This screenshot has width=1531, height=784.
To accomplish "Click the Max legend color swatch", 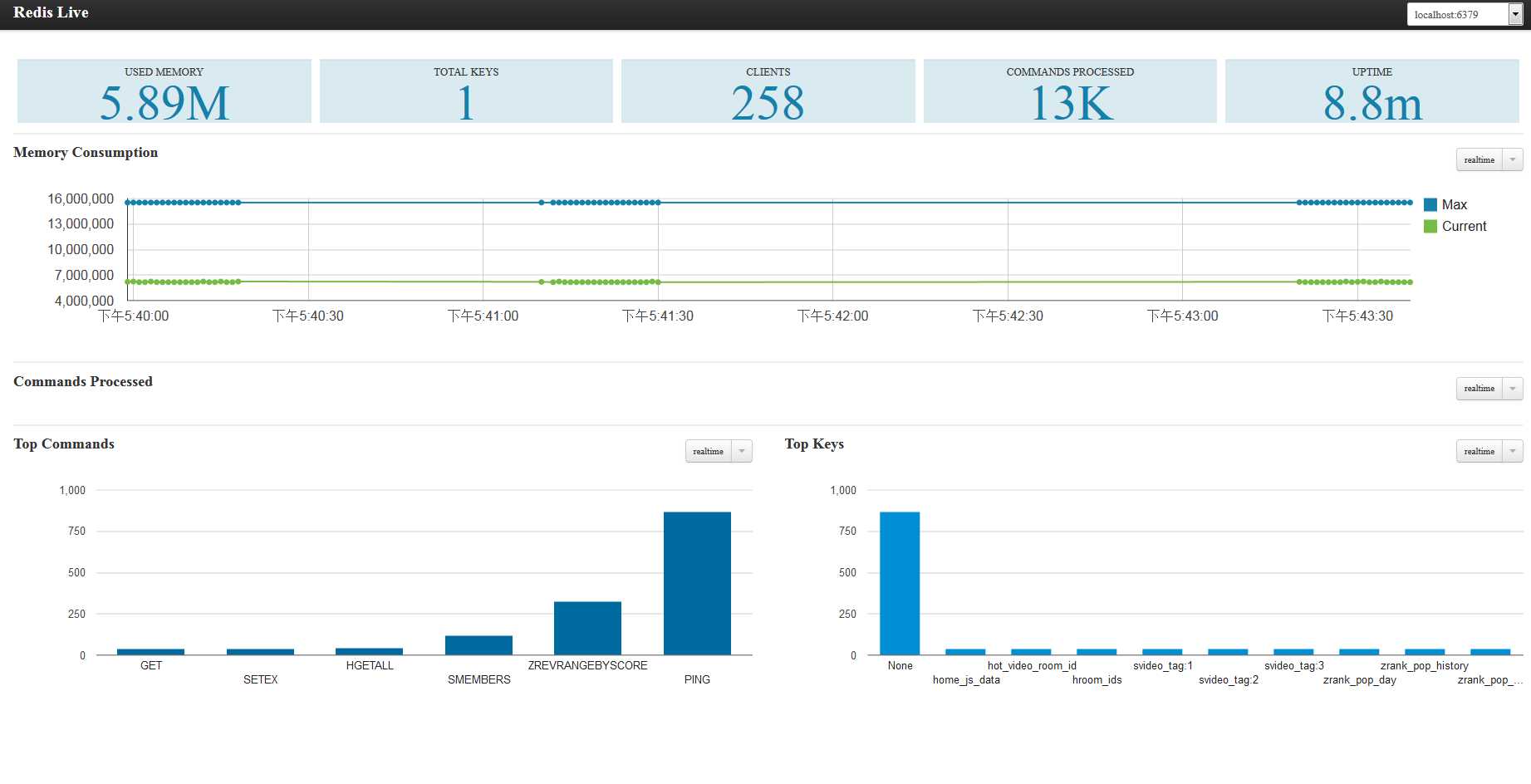I will pos(1430,204).
